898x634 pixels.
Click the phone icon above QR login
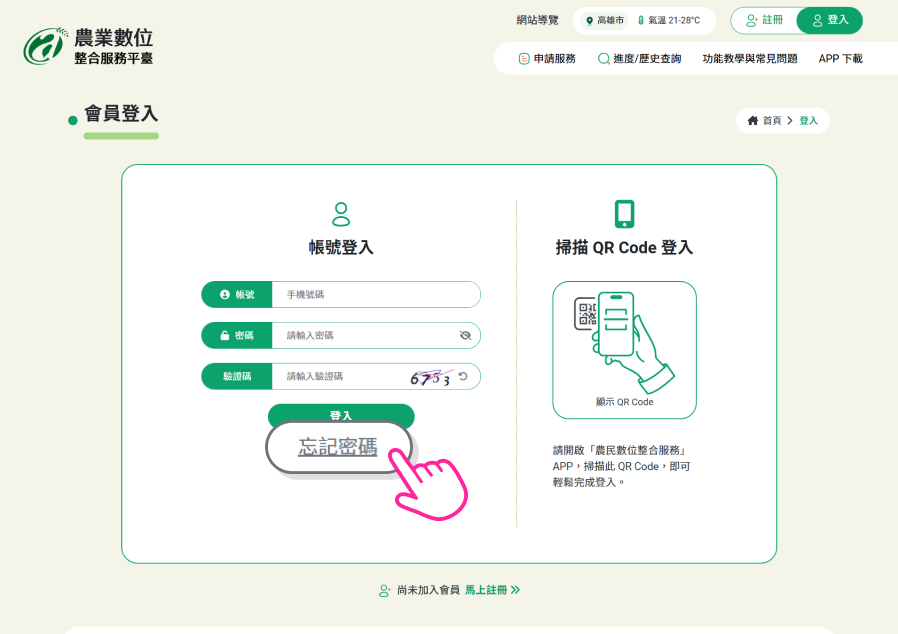(x=624, y=214)
